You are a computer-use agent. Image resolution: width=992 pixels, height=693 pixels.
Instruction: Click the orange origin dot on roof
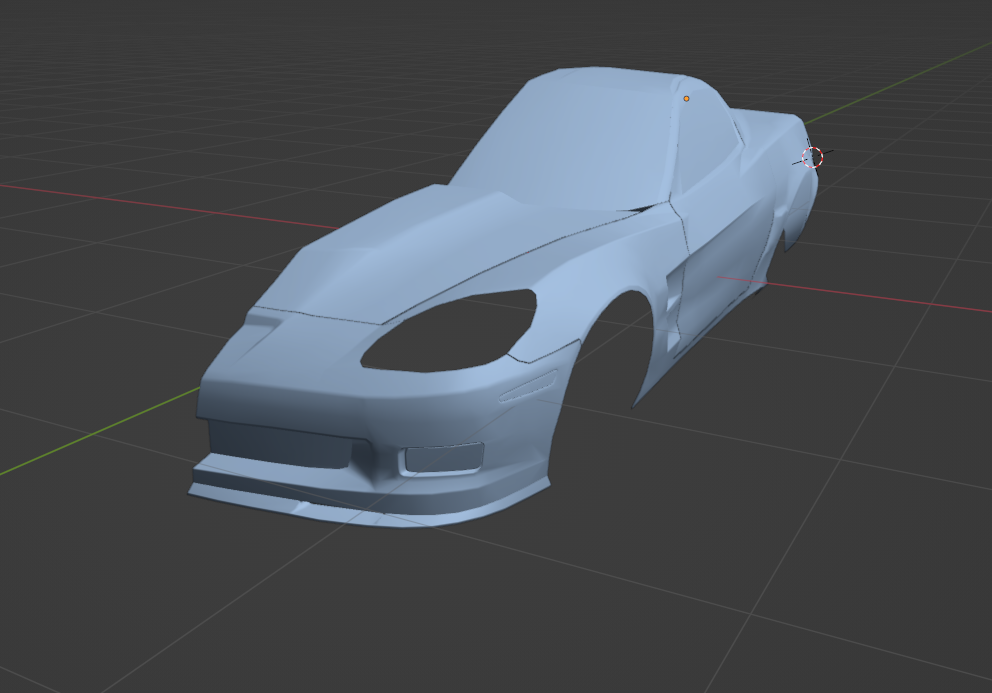coord(686,99)
